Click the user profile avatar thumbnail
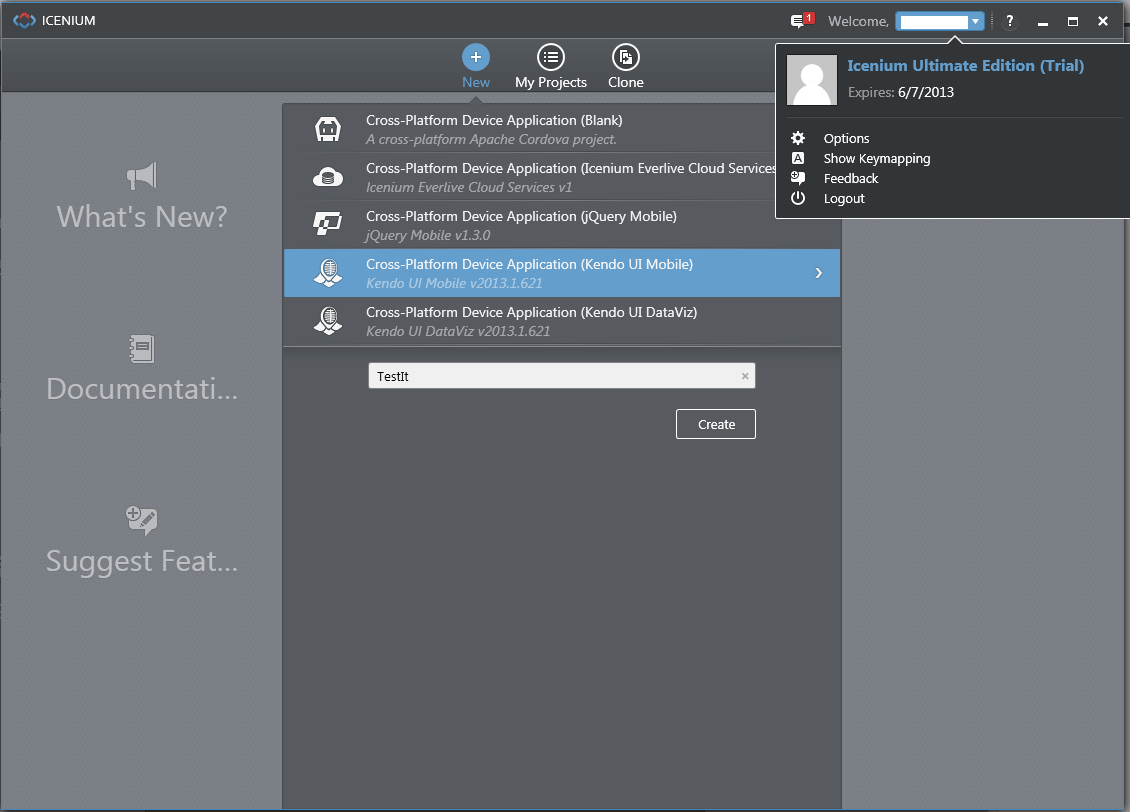 (812, 80)
